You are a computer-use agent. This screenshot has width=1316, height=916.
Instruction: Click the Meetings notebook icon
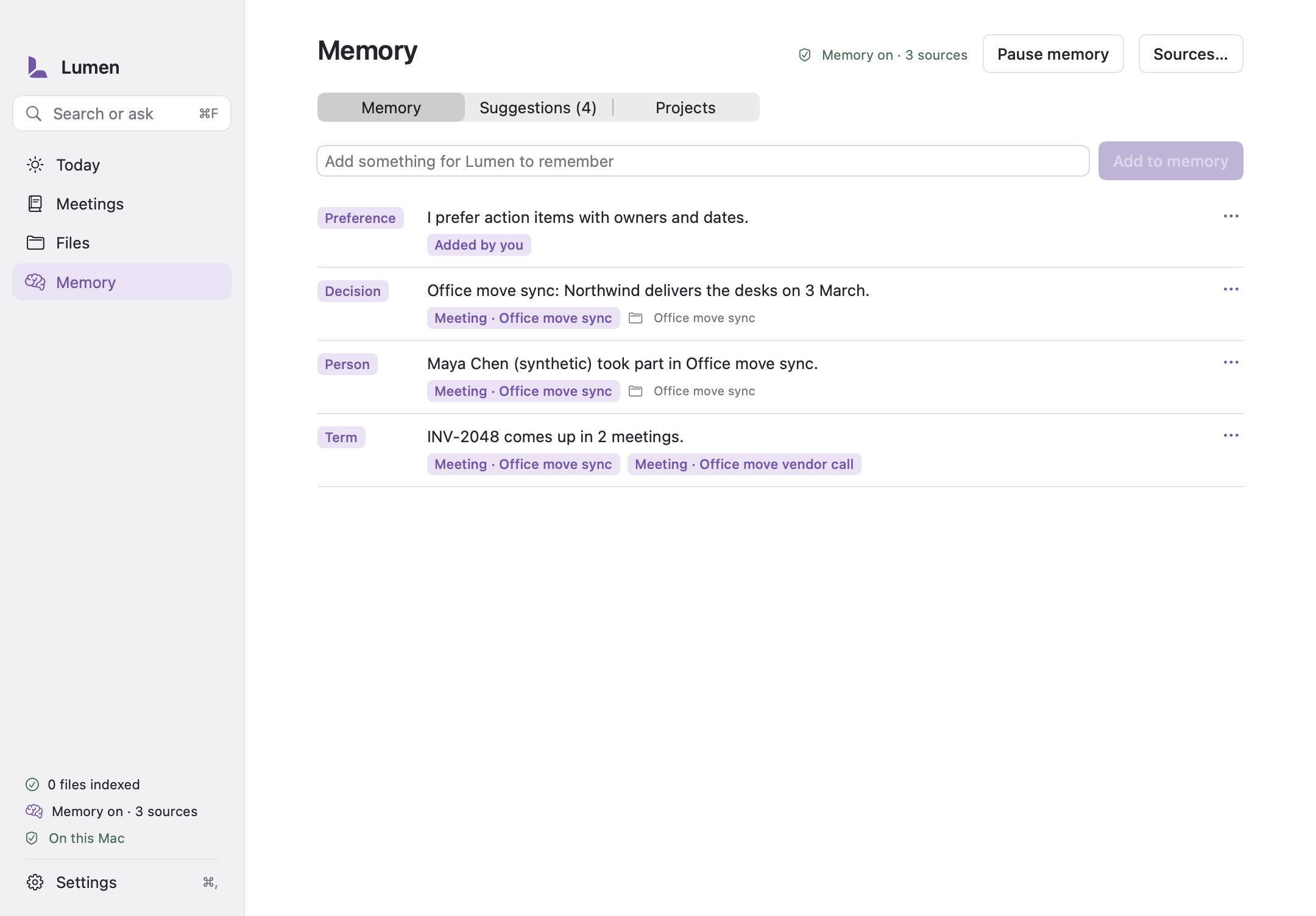[35, 203]
